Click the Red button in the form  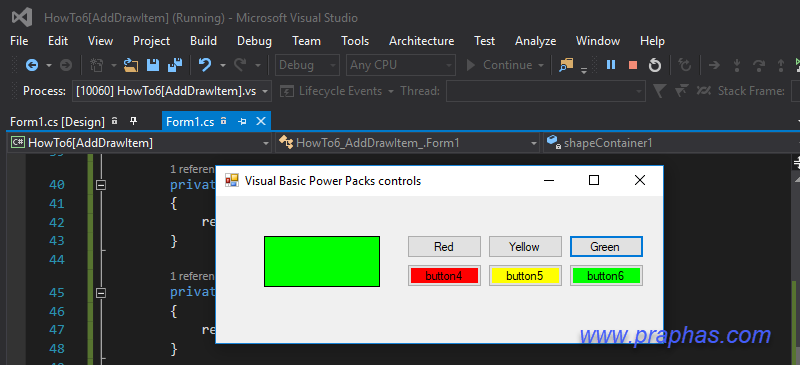click(444, 247)
